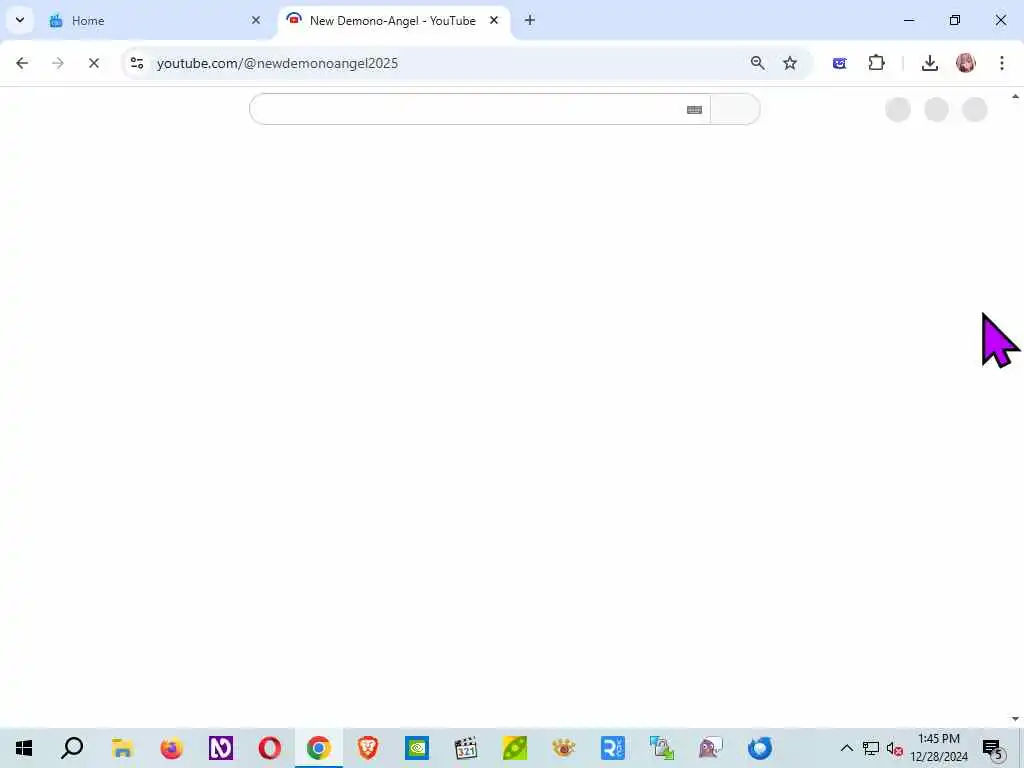Open the notification center with 5 notifications
This screenshot has height=768, width=1024.
click(992, 748)
